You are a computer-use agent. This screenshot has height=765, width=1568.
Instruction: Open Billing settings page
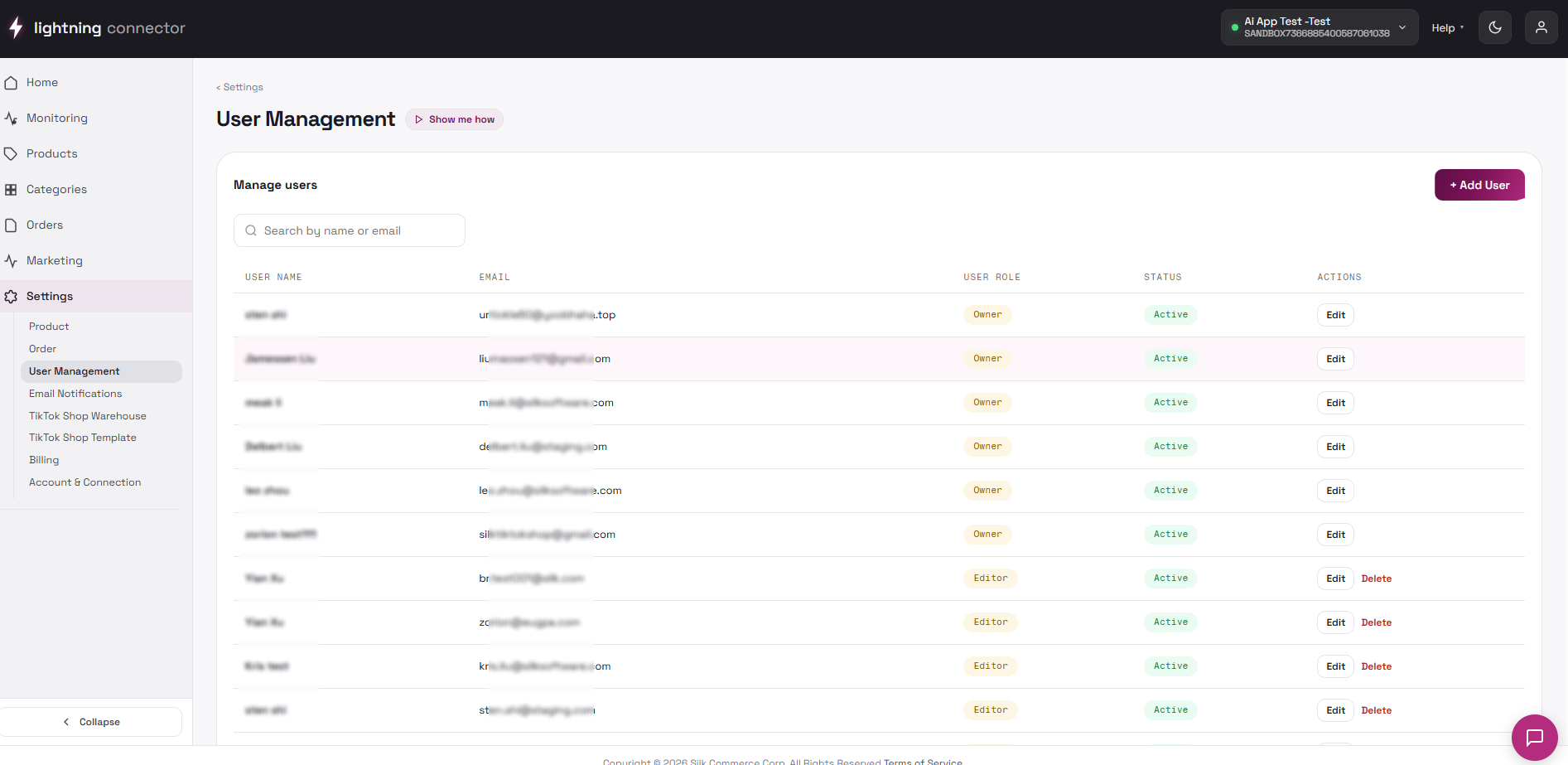pos(44,460)
